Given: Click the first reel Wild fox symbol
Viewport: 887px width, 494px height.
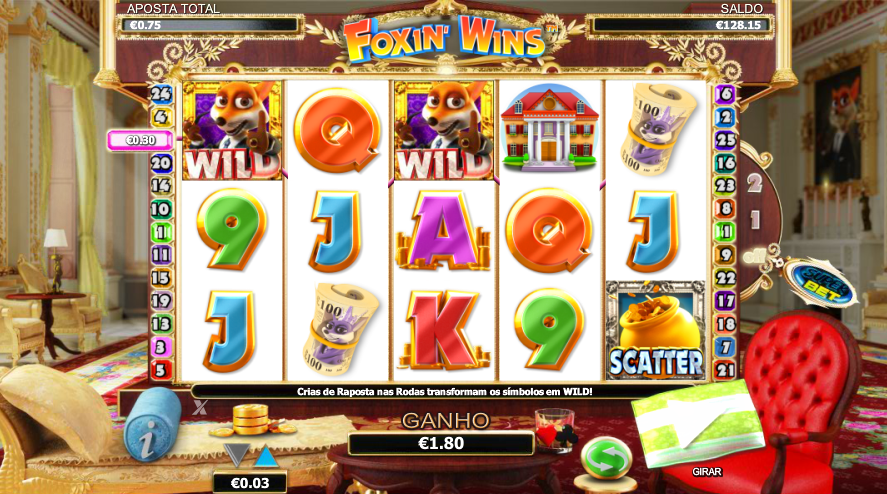Looking at the screenshot, I should (232, 130).
